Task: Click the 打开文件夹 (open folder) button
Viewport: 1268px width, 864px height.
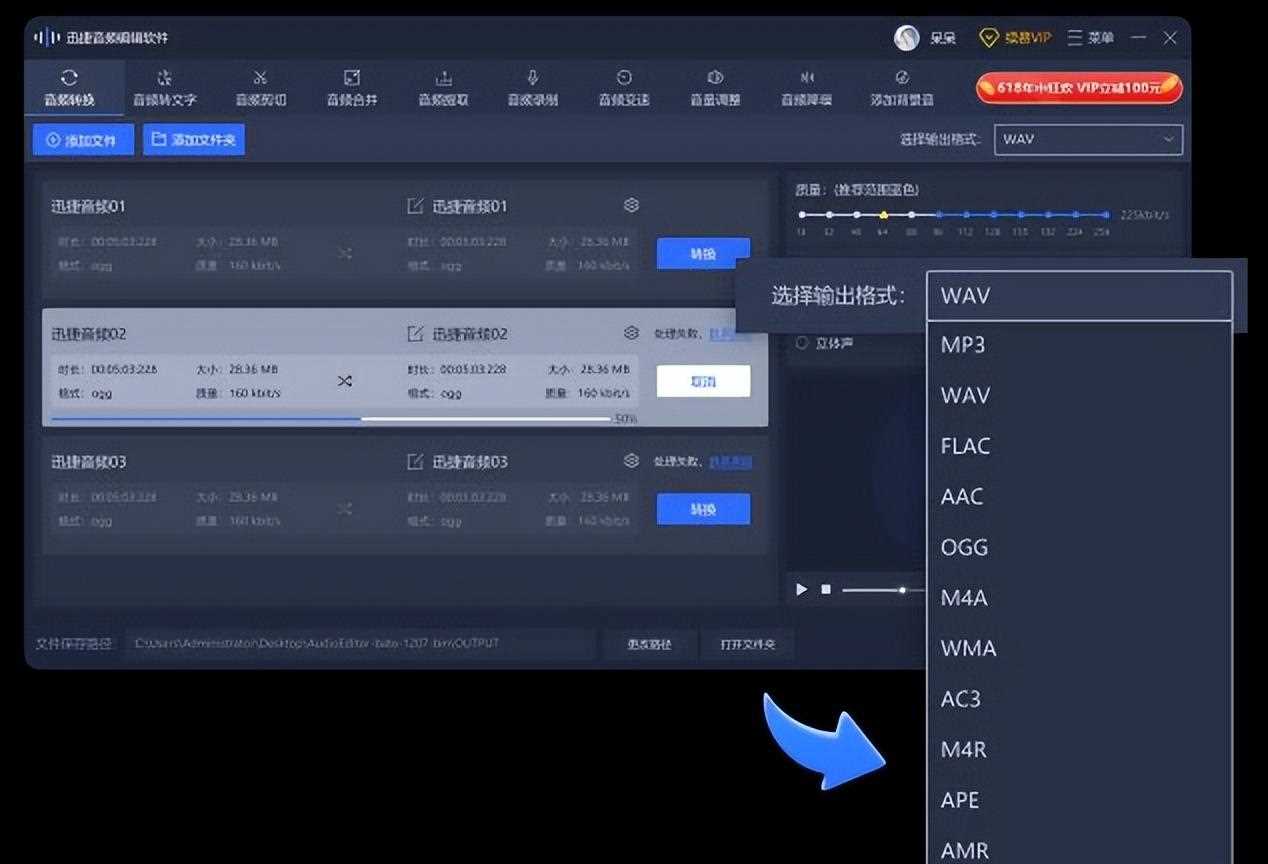Action: click(748, 644)
